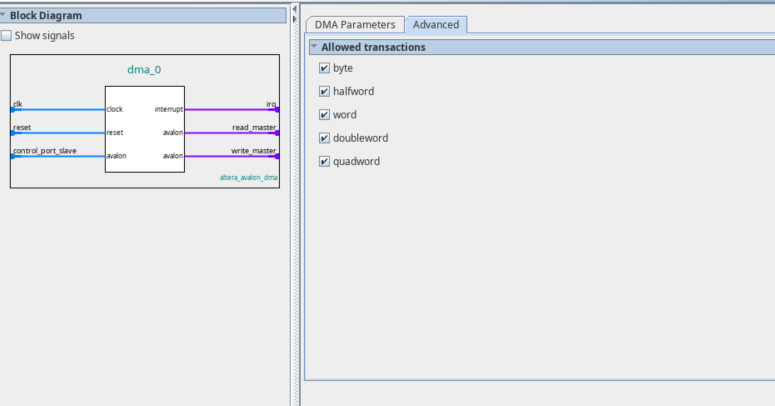Disable the word transaction checkbox
The width and height of the screenshot is (775, 406).
[x=324, y=114]
